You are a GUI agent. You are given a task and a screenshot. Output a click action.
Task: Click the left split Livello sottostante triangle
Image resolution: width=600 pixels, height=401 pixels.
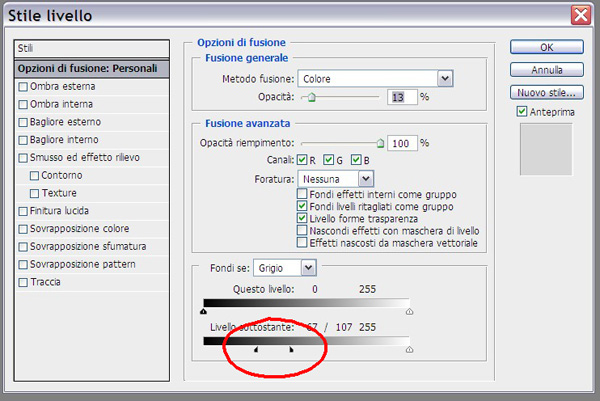256,350
